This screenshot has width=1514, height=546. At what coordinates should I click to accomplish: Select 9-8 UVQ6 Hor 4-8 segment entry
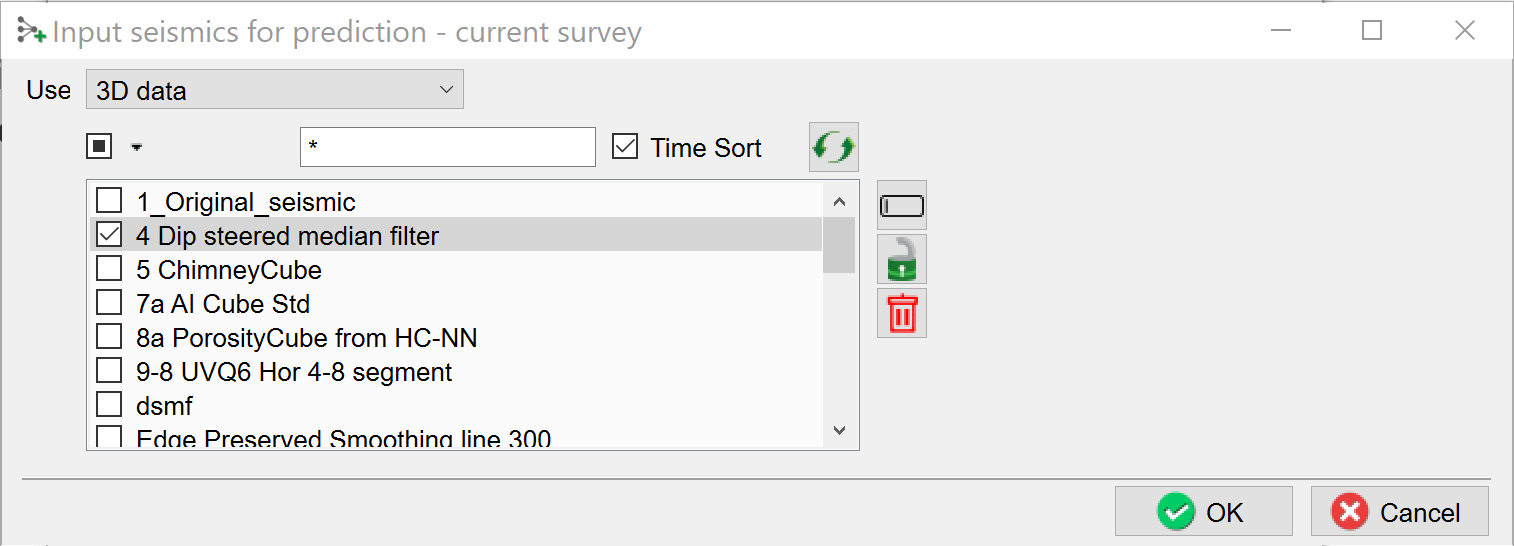click(294, 372)
